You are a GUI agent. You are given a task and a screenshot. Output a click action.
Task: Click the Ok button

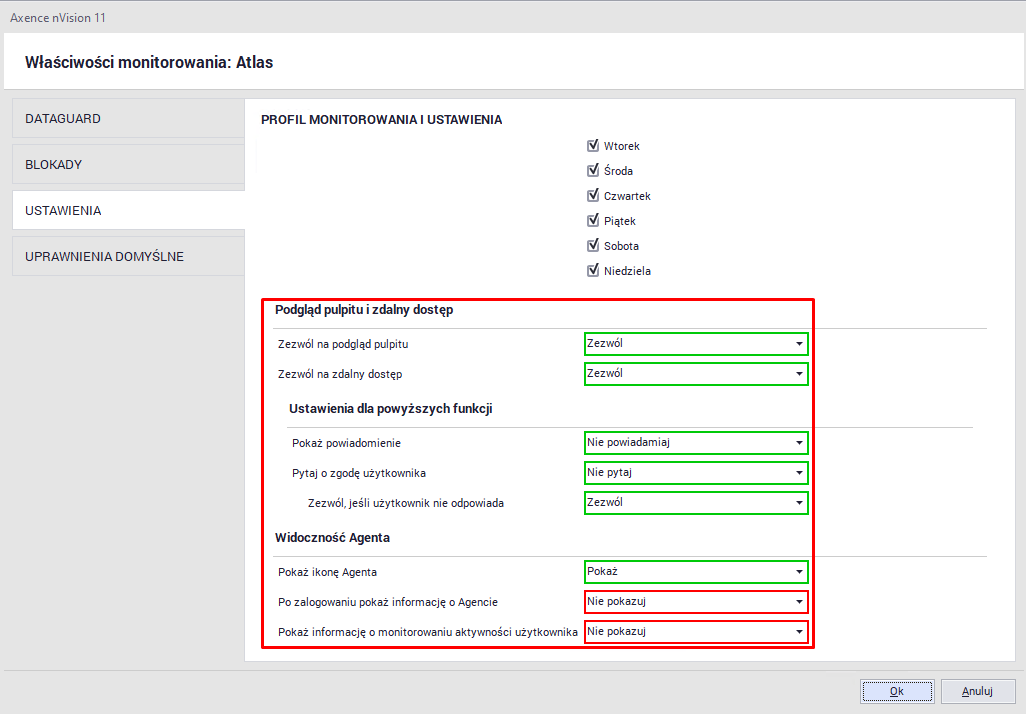[x=897, y=691]
